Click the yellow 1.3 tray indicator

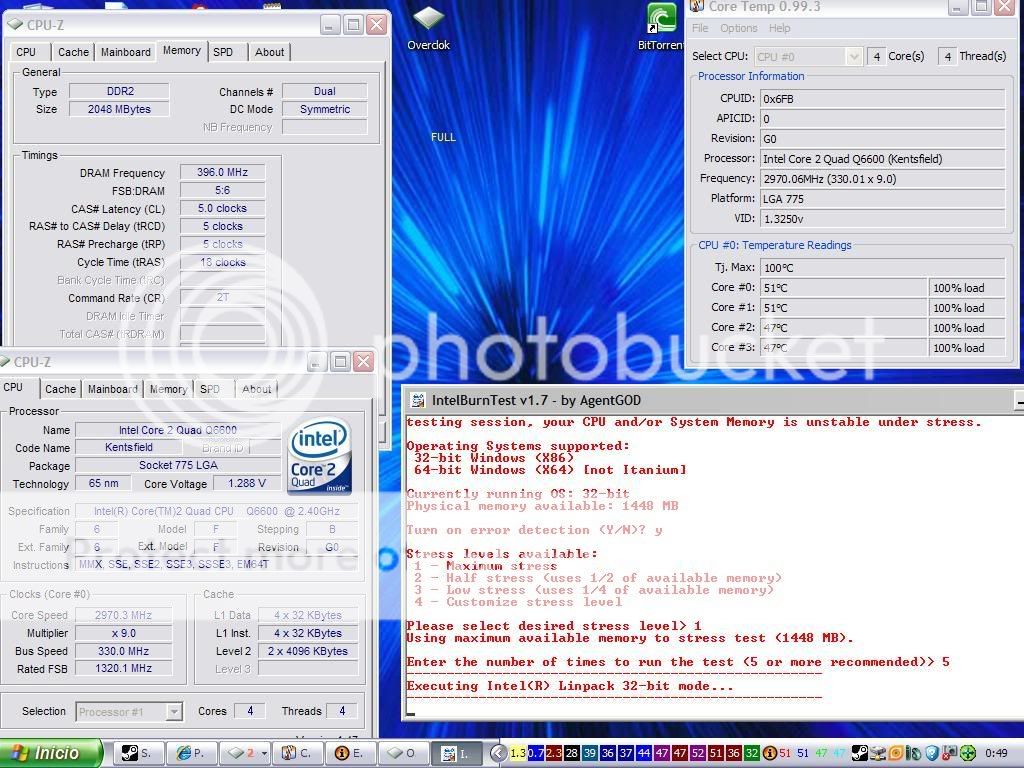[x=518, y=753]
